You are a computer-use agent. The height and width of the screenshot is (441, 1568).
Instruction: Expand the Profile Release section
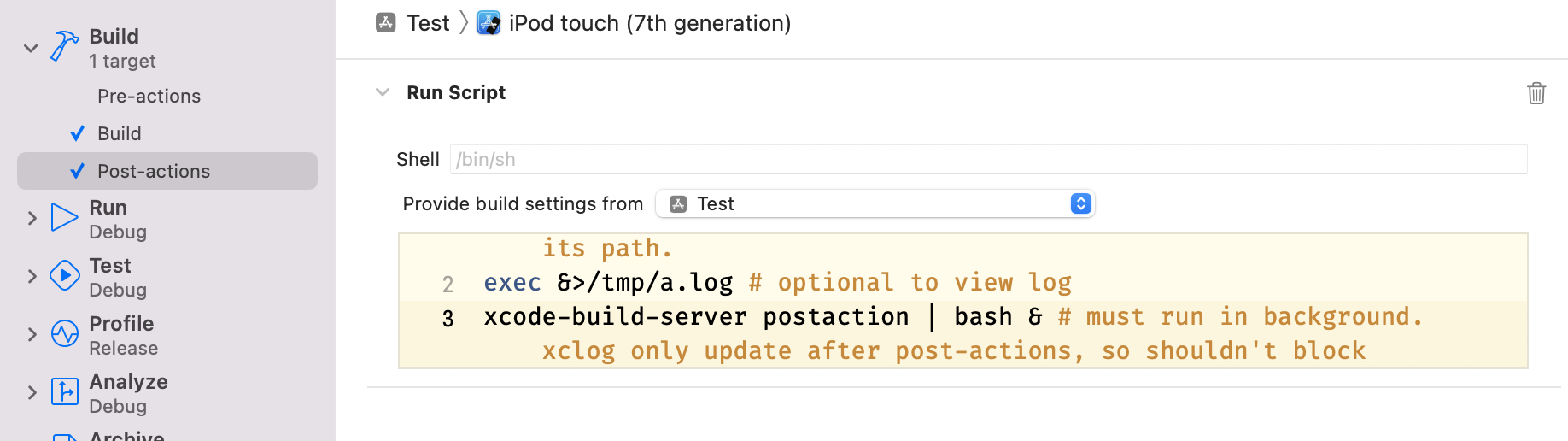pyautogui.click(x=32, y=335)
